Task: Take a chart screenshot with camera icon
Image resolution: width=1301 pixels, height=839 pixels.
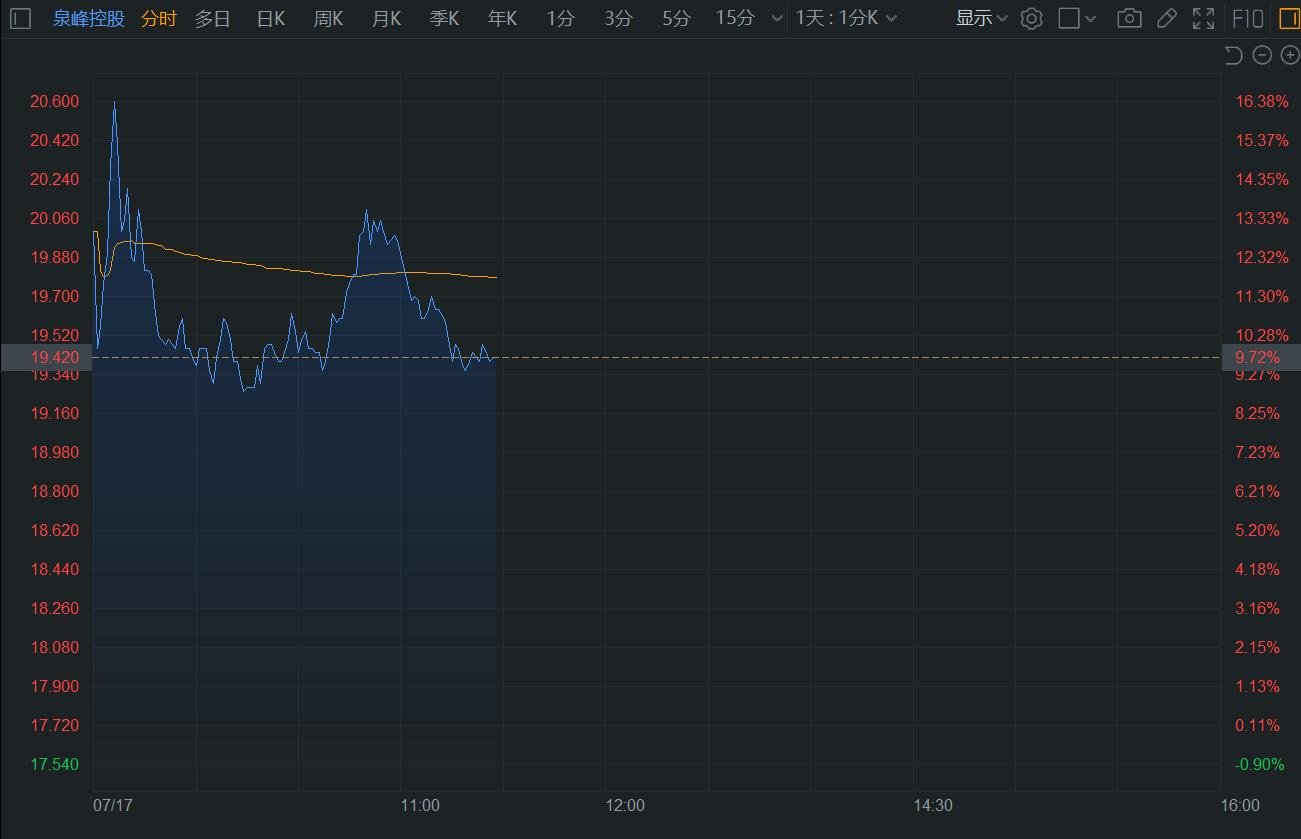Action: [1129, 18]
